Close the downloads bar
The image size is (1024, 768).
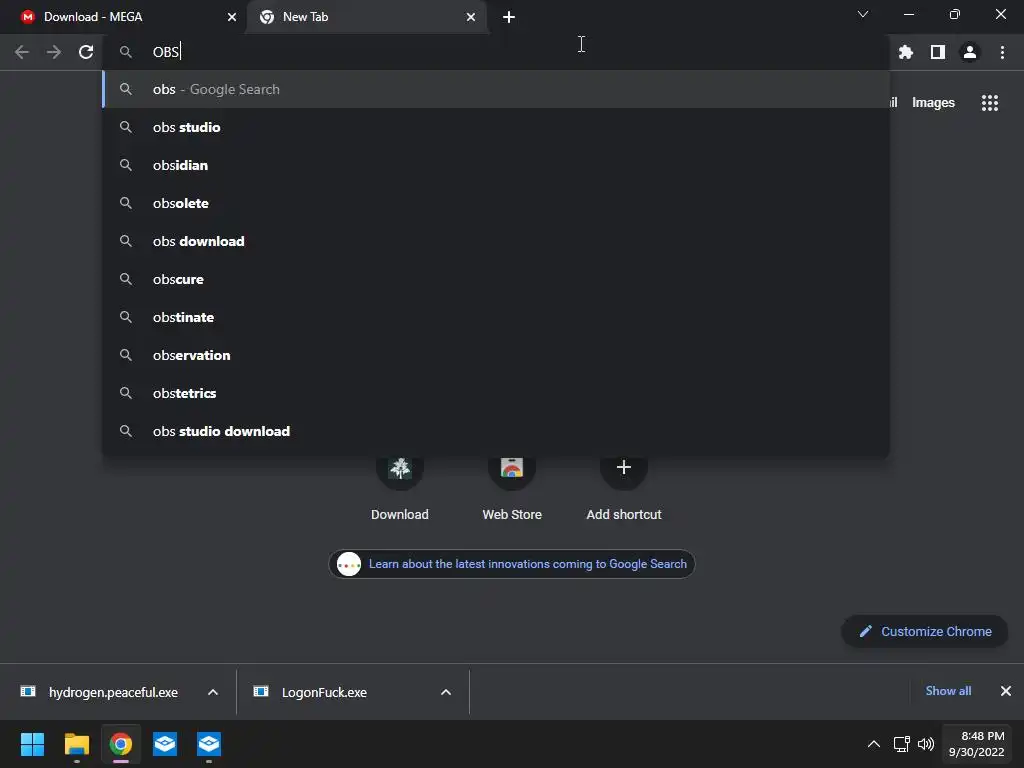pos(1006,691)
